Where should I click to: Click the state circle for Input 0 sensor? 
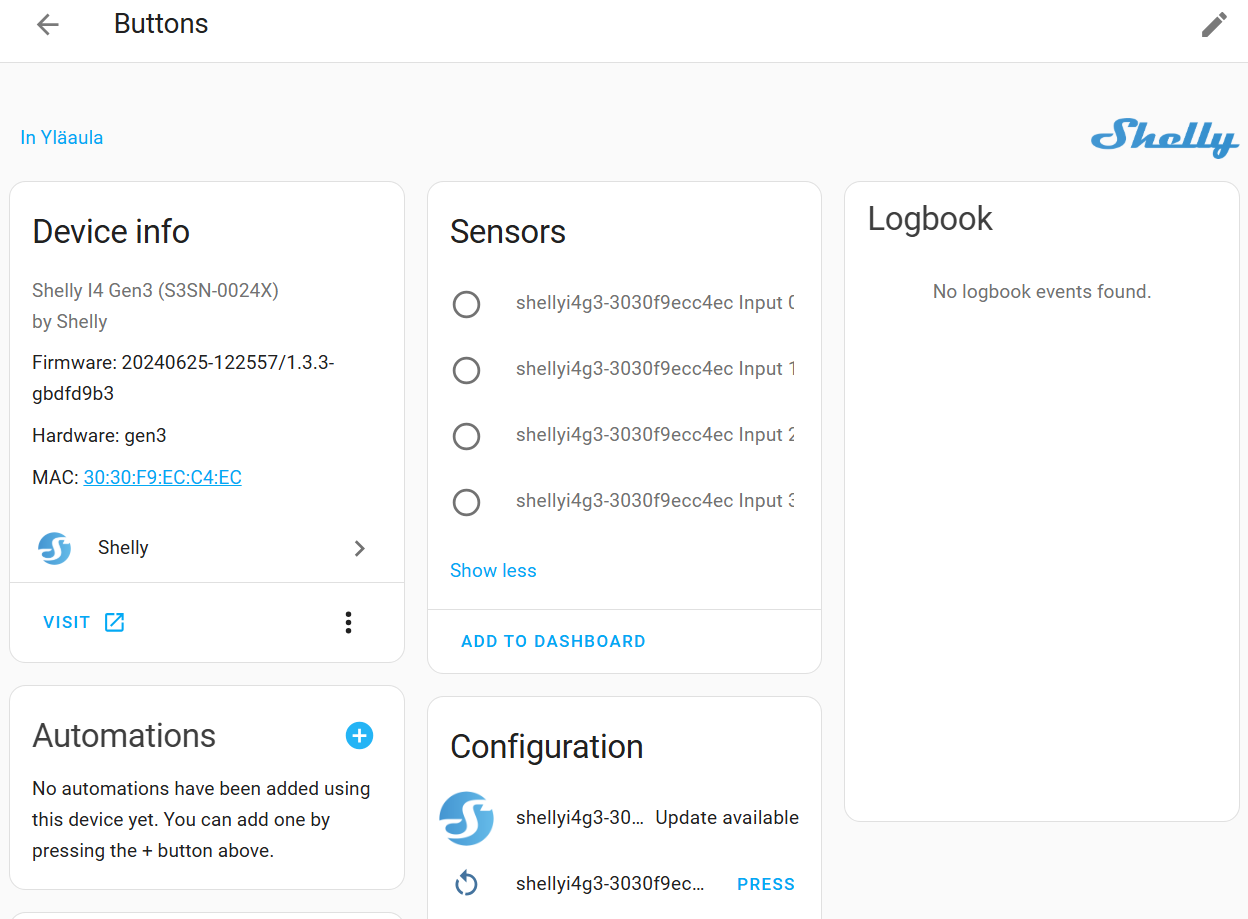(x=466, y=304)
